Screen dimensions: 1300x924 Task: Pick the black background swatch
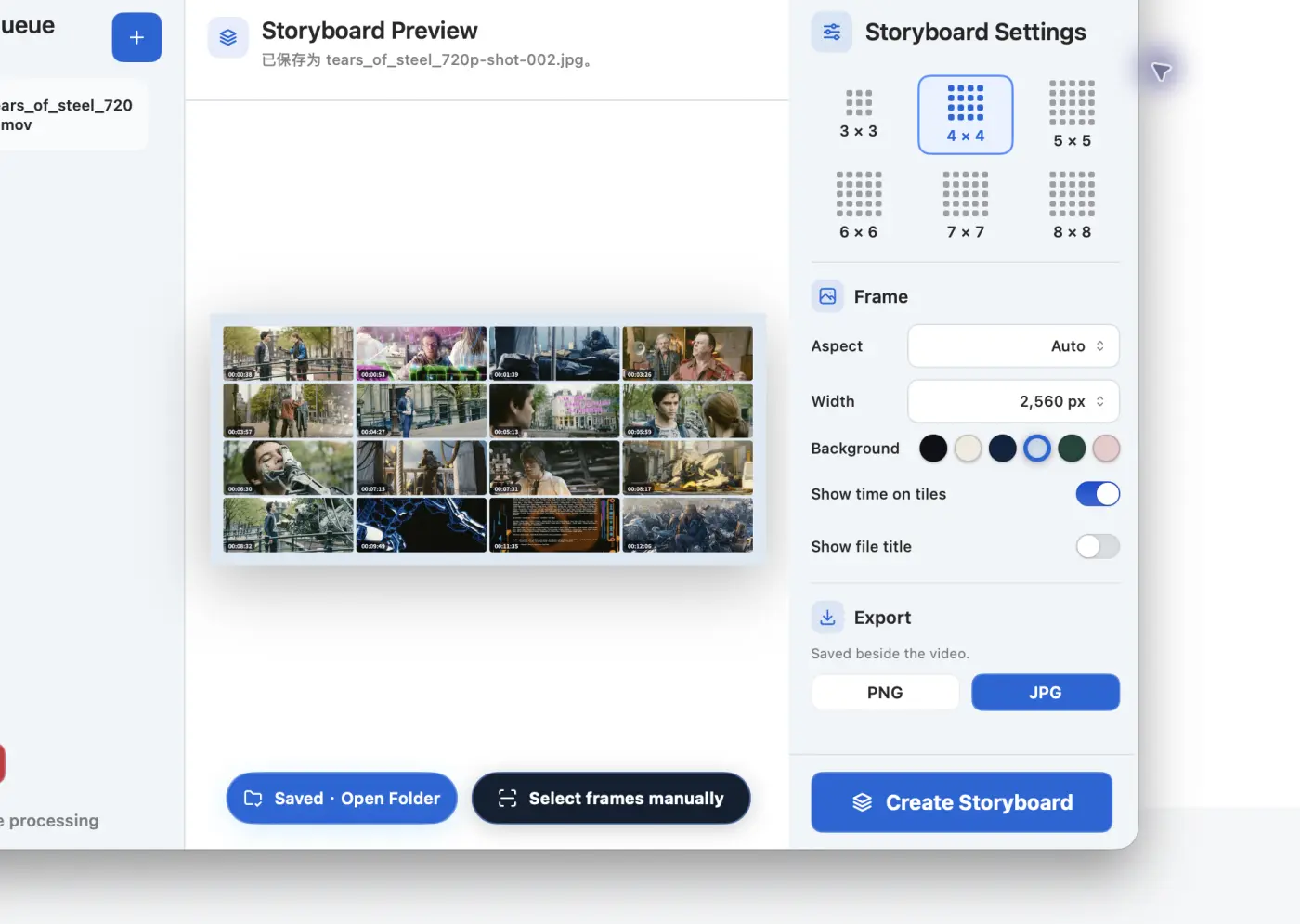933,449
